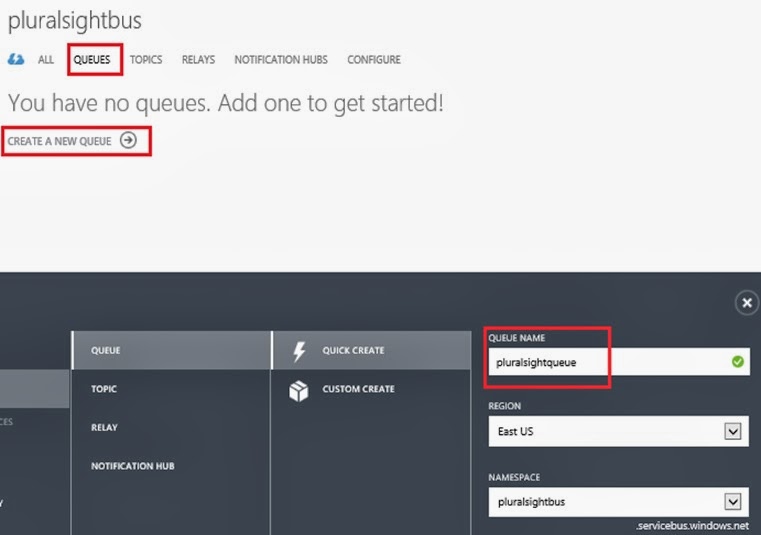Open the Configure tab
761x535 pixels.
point(374,60)
